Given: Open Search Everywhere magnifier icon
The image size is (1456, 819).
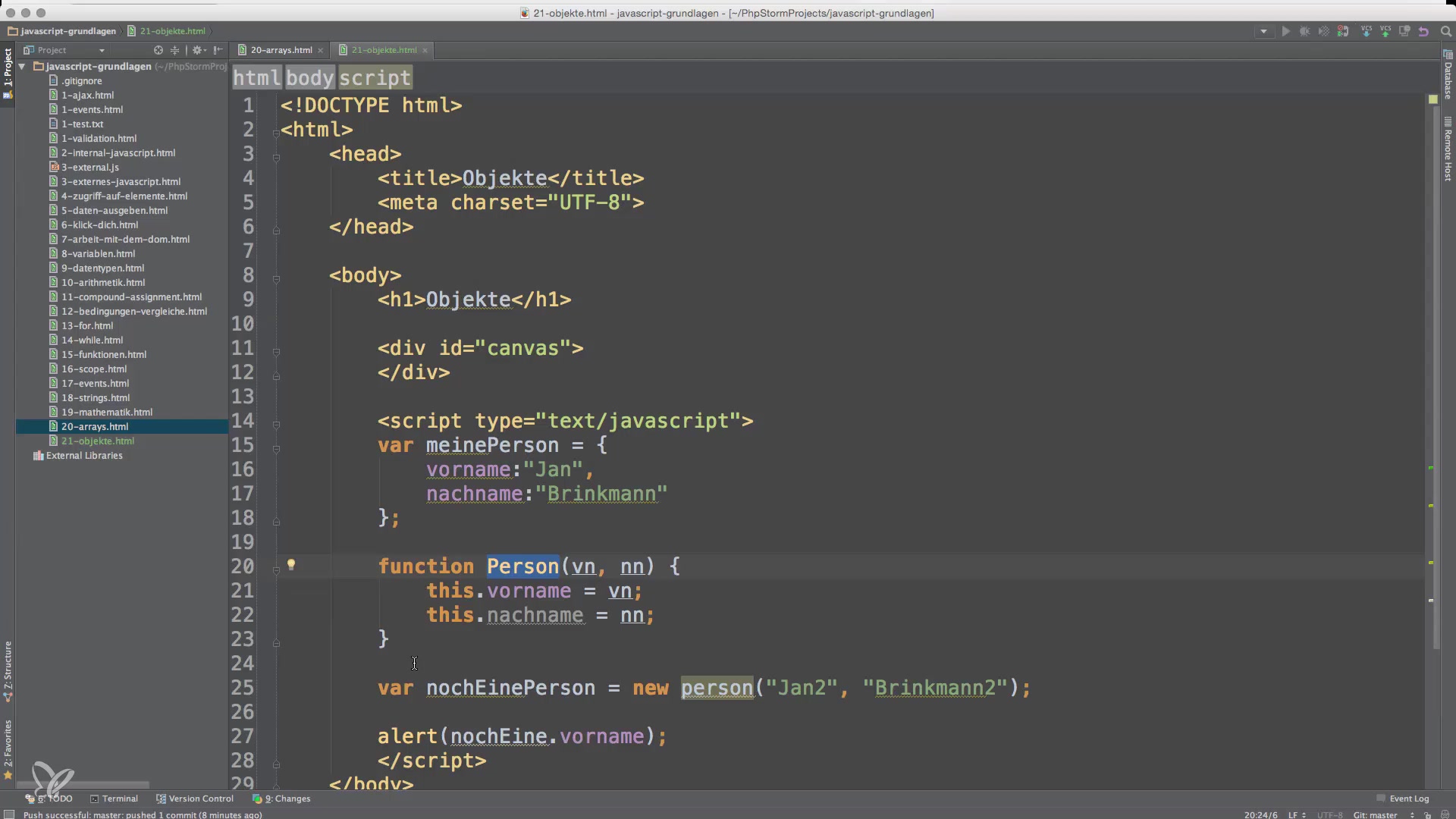Looking at the screenshot, I should pyautogui.click(x=1445, y=32).
